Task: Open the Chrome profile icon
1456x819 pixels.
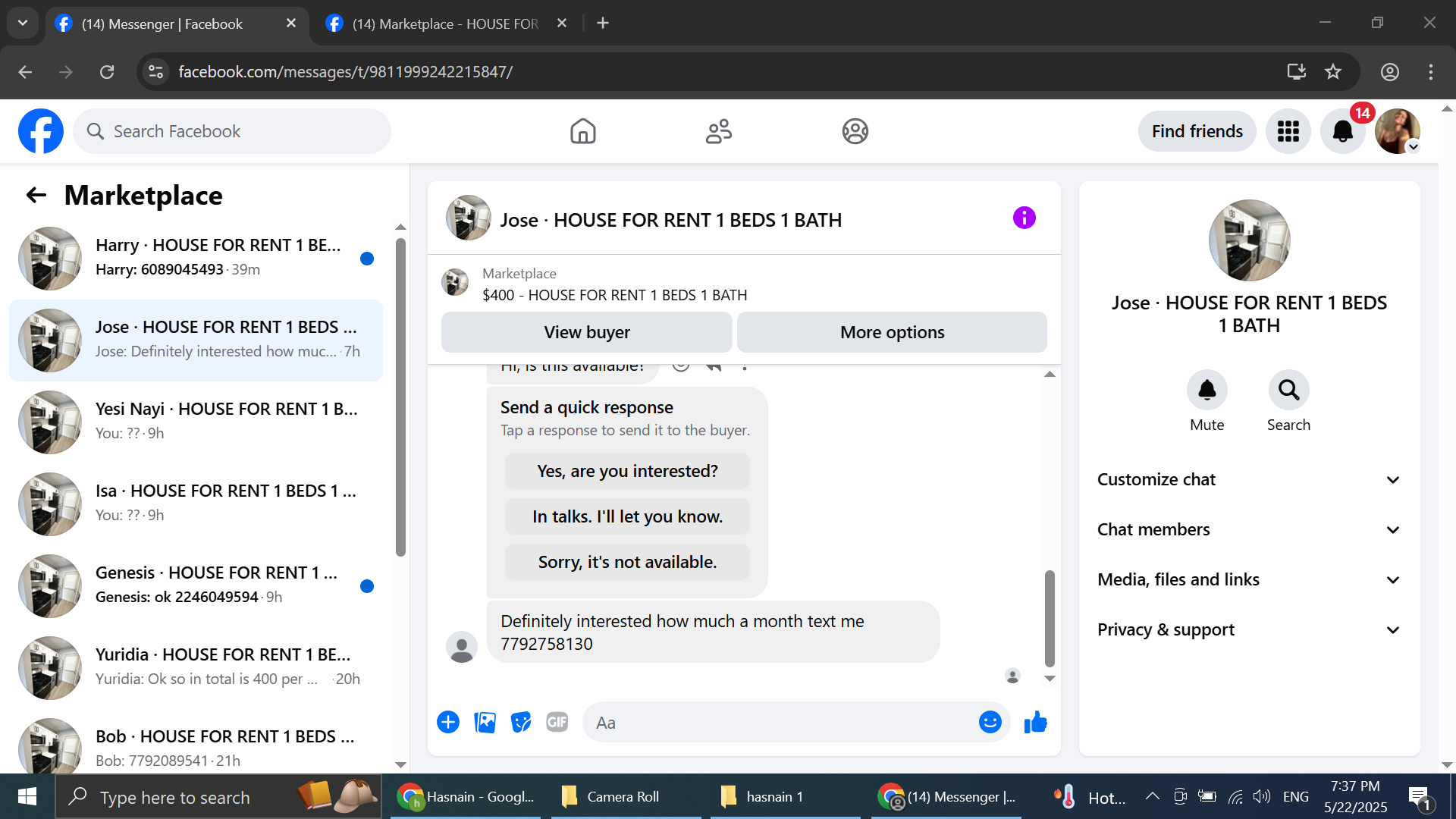Action: 1389,72
